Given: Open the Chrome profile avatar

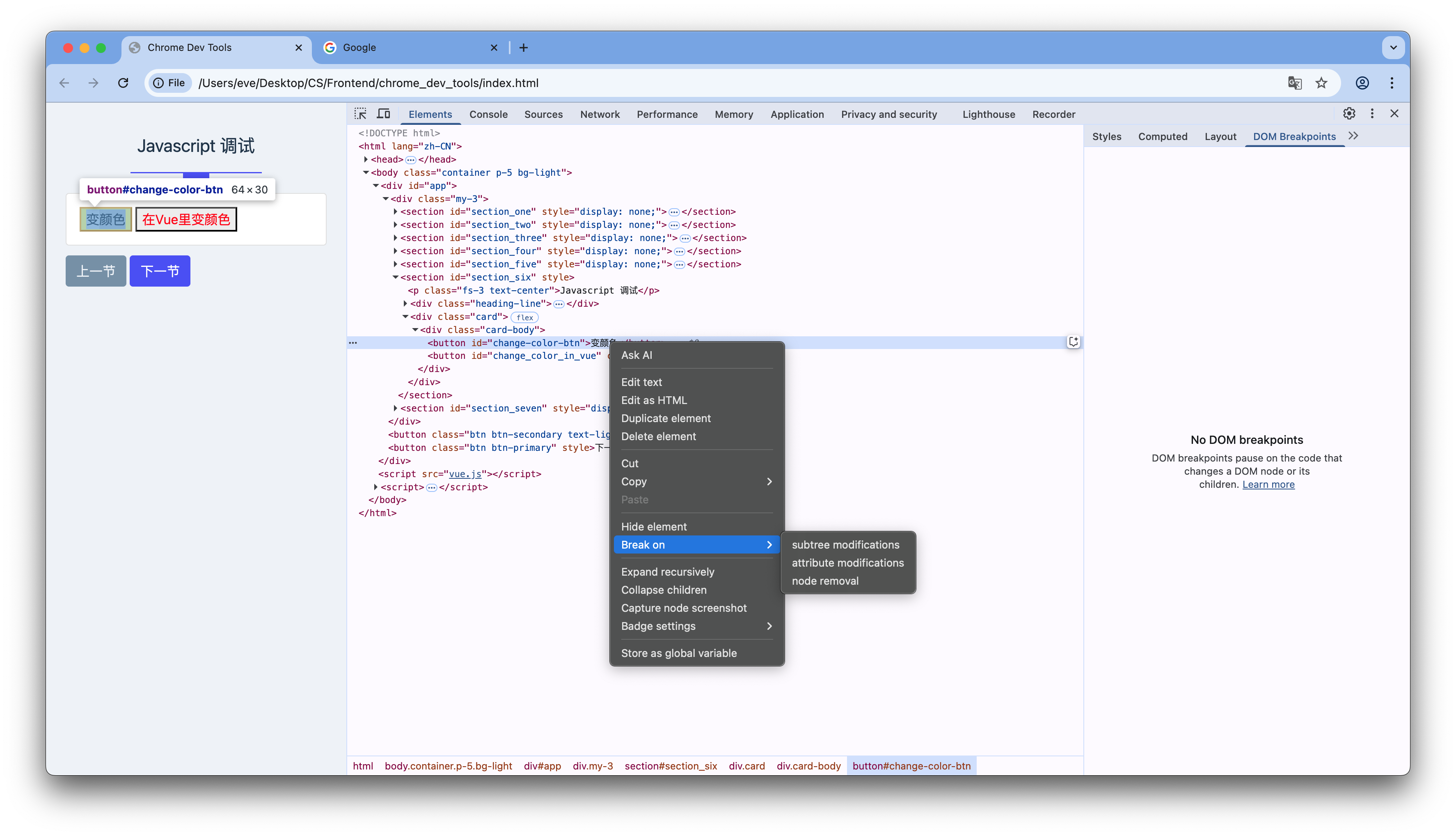Looking at the screenshot, I should (1362, 83).
